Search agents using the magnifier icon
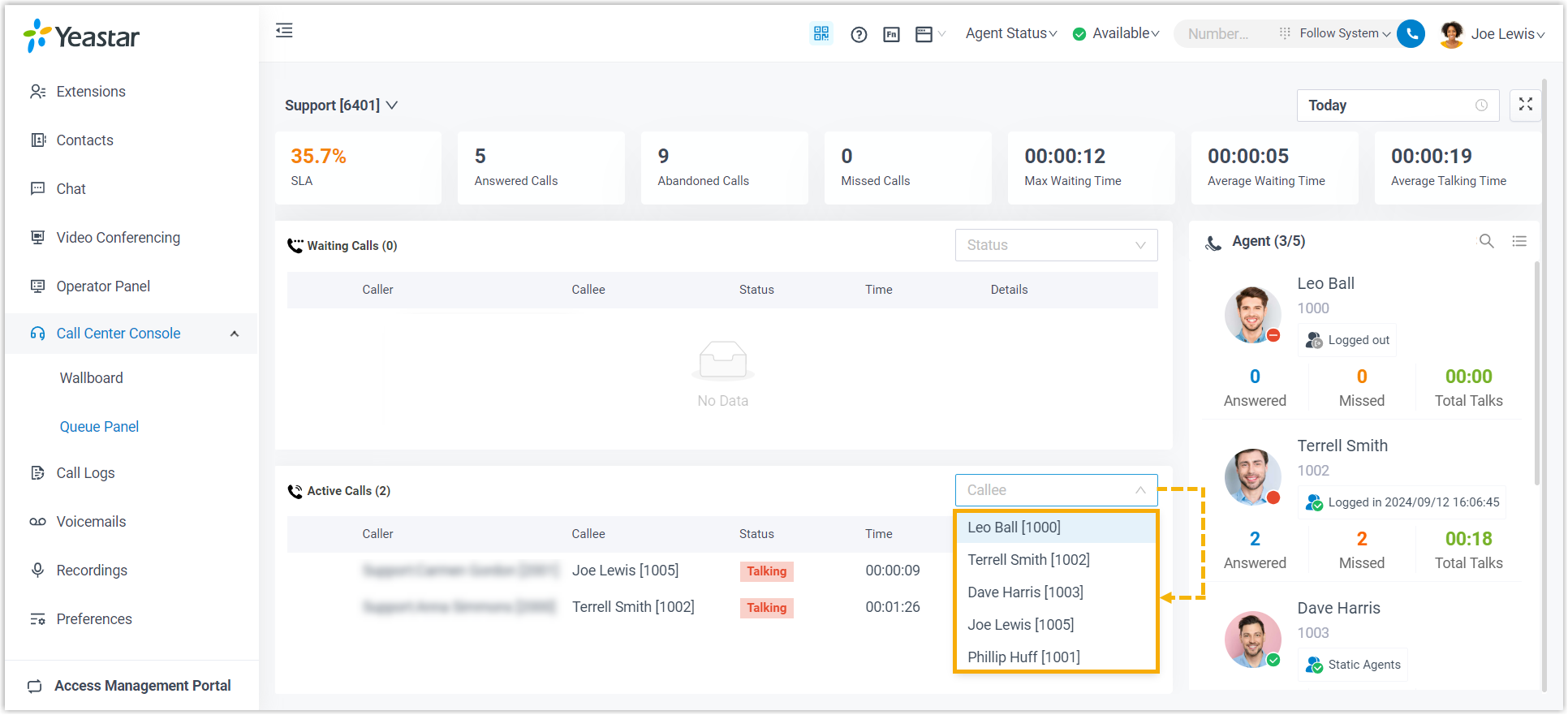 (x=1486, y=241)
